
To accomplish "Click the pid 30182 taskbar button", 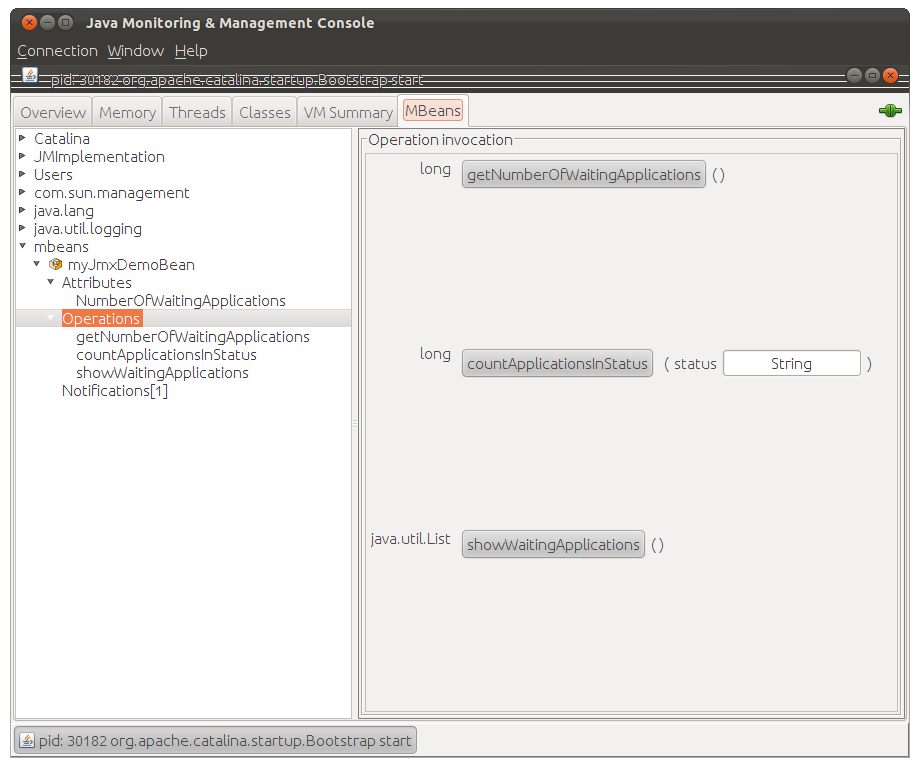I will click(216, 740).
